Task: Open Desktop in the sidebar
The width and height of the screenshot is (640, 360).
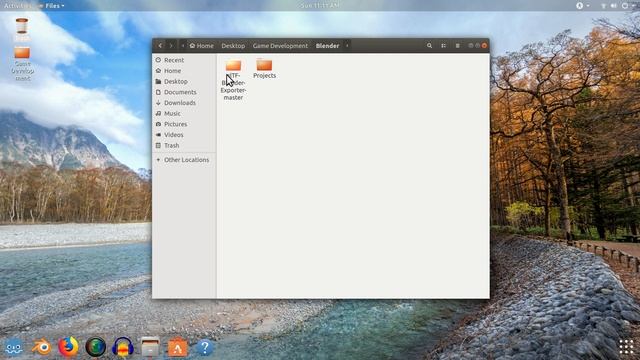Action: point(184,81)
